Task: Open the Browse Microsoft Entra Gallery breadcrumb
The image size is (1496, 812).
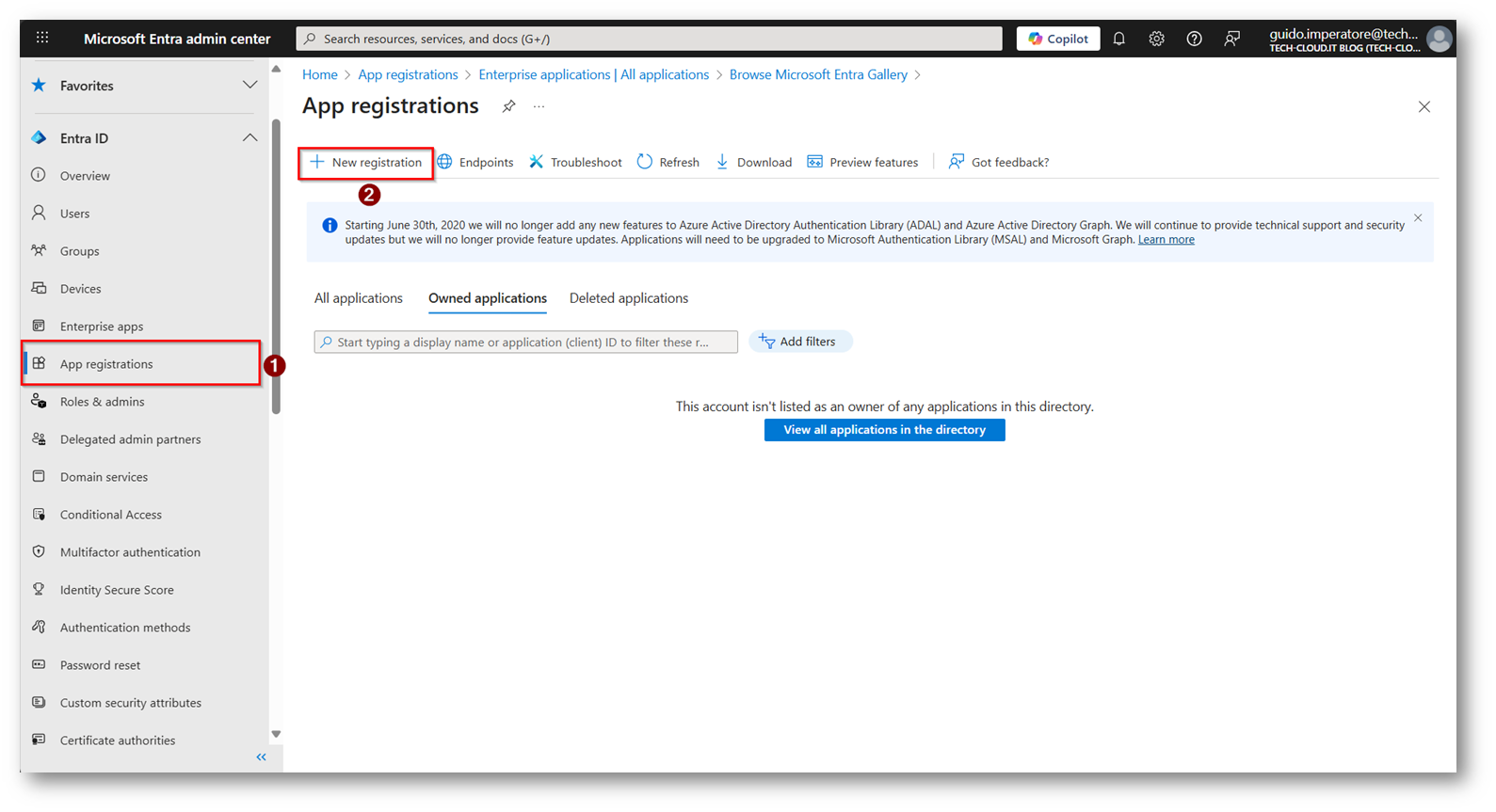Action: click(818, 75)
